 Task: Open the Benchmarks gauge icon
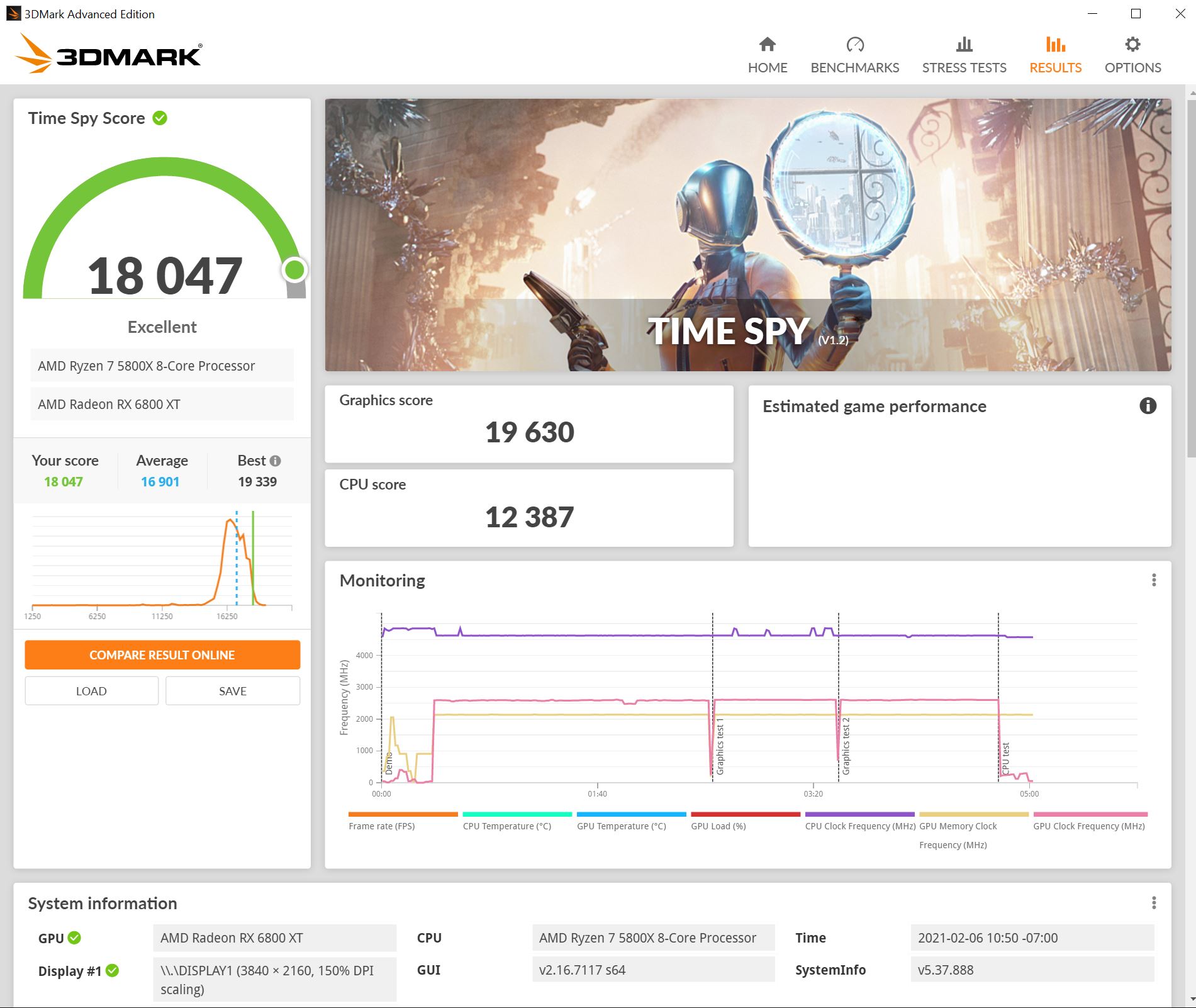(x=854, y=45)
